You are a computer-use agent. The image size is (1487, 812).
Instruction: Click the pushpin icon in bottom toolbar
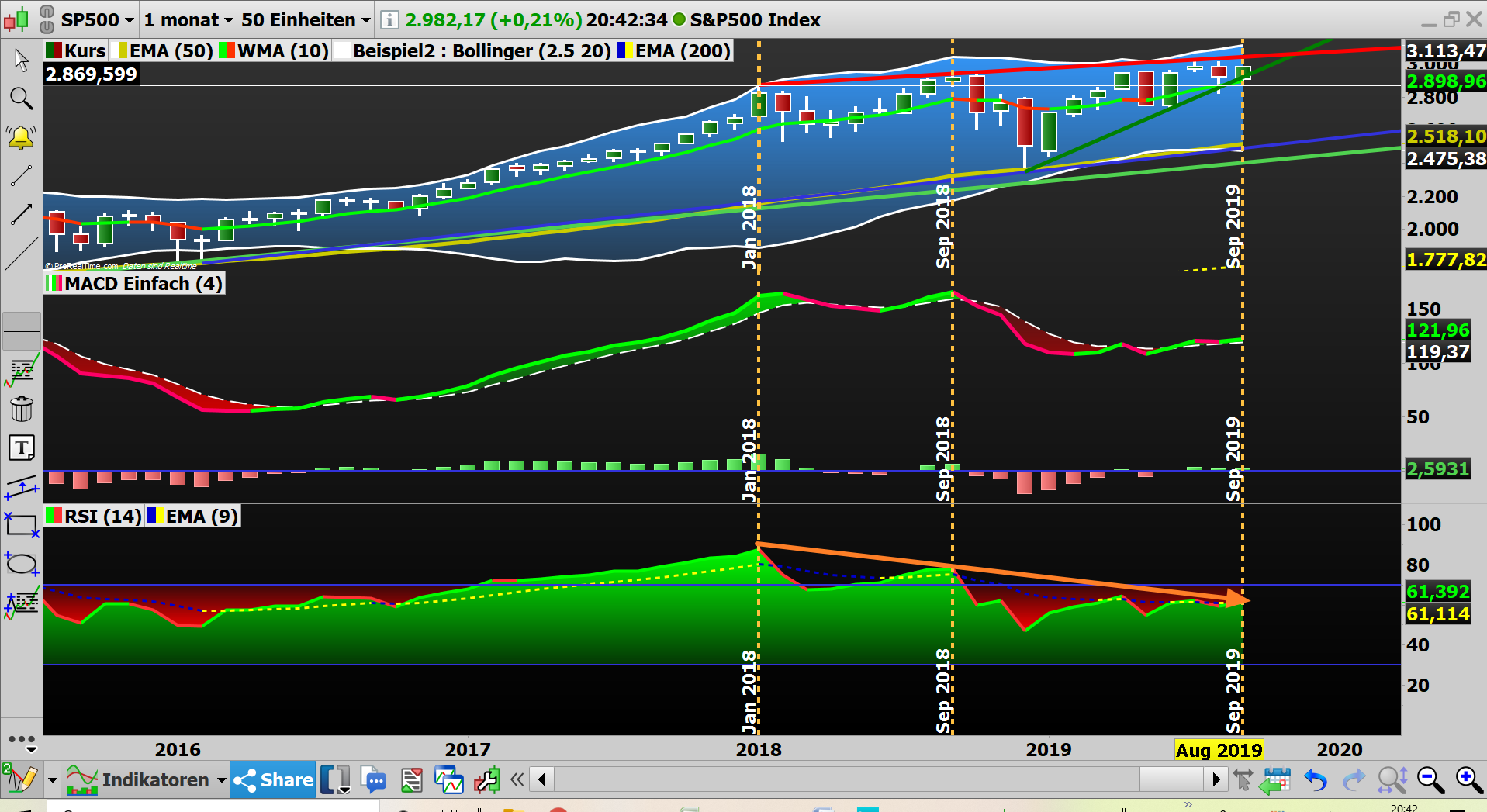(x=1243, y=779)
